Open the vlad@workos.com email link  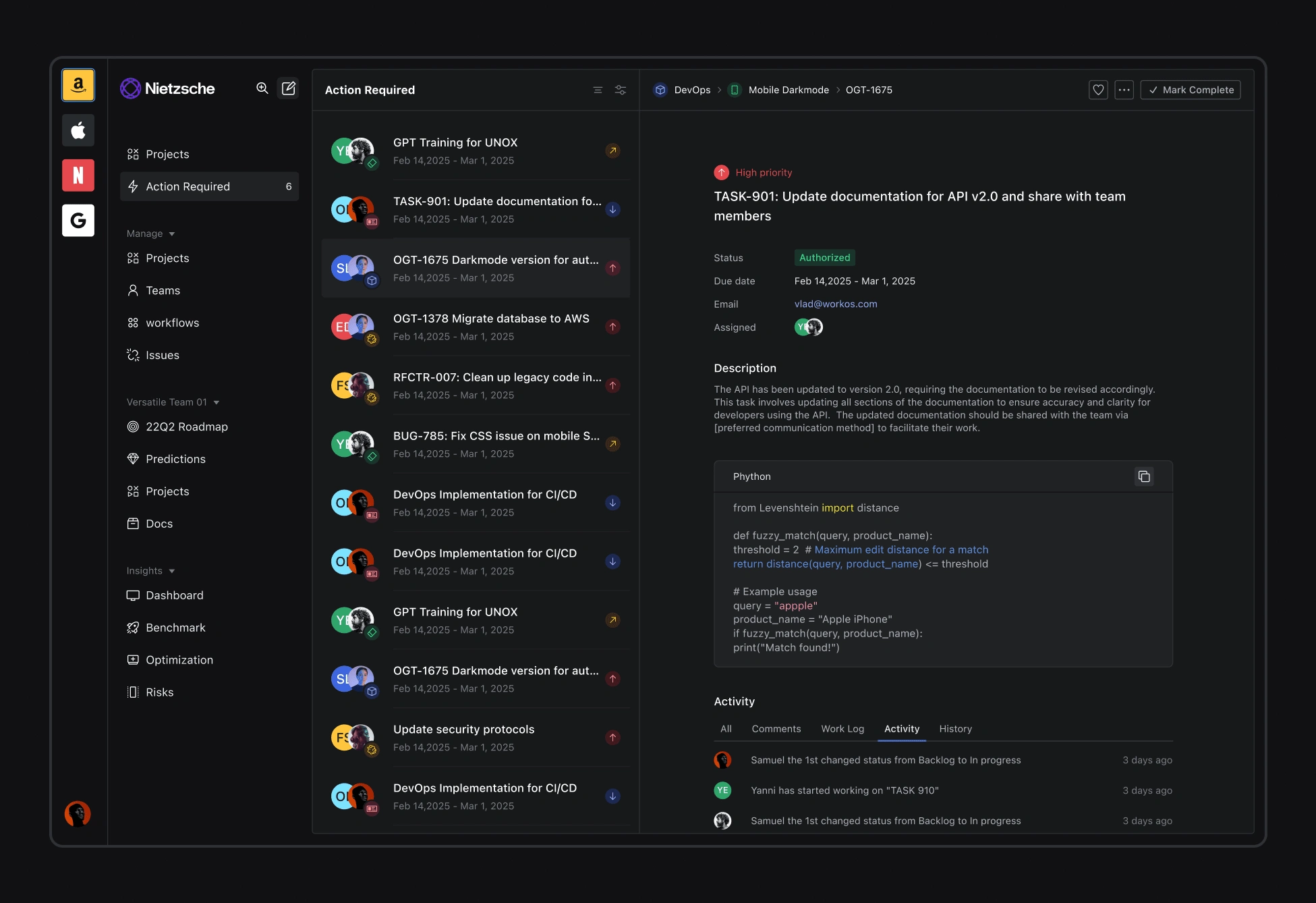(836, 304)
